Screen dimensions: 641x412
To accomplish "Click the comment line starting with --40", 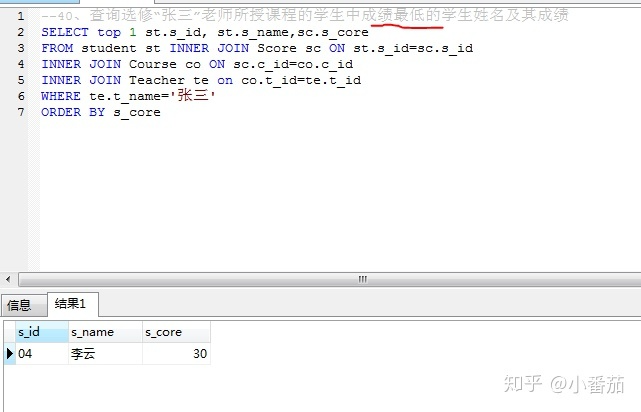I will (305, 16).
